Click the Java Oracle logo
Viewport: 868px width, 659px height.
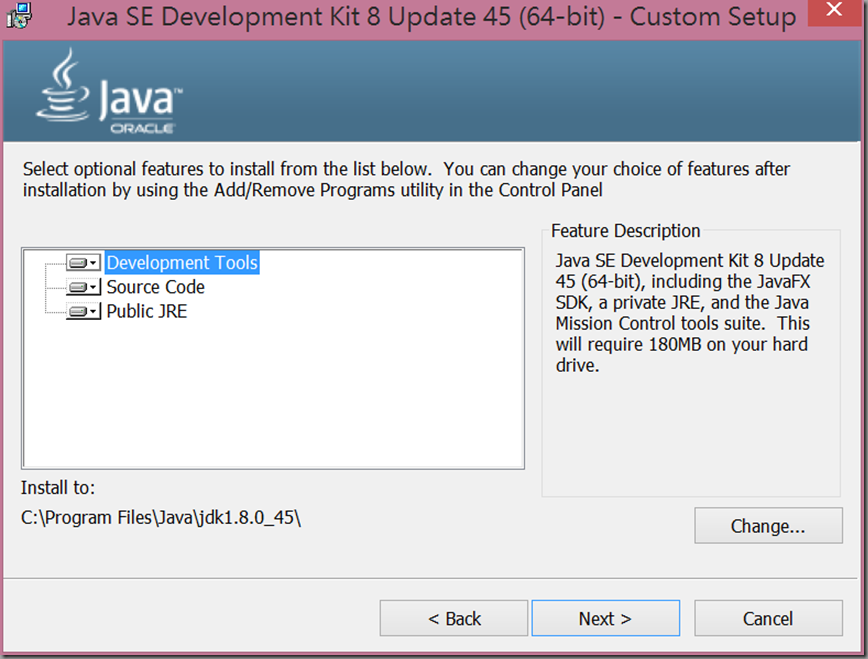(x=110, y=94)
